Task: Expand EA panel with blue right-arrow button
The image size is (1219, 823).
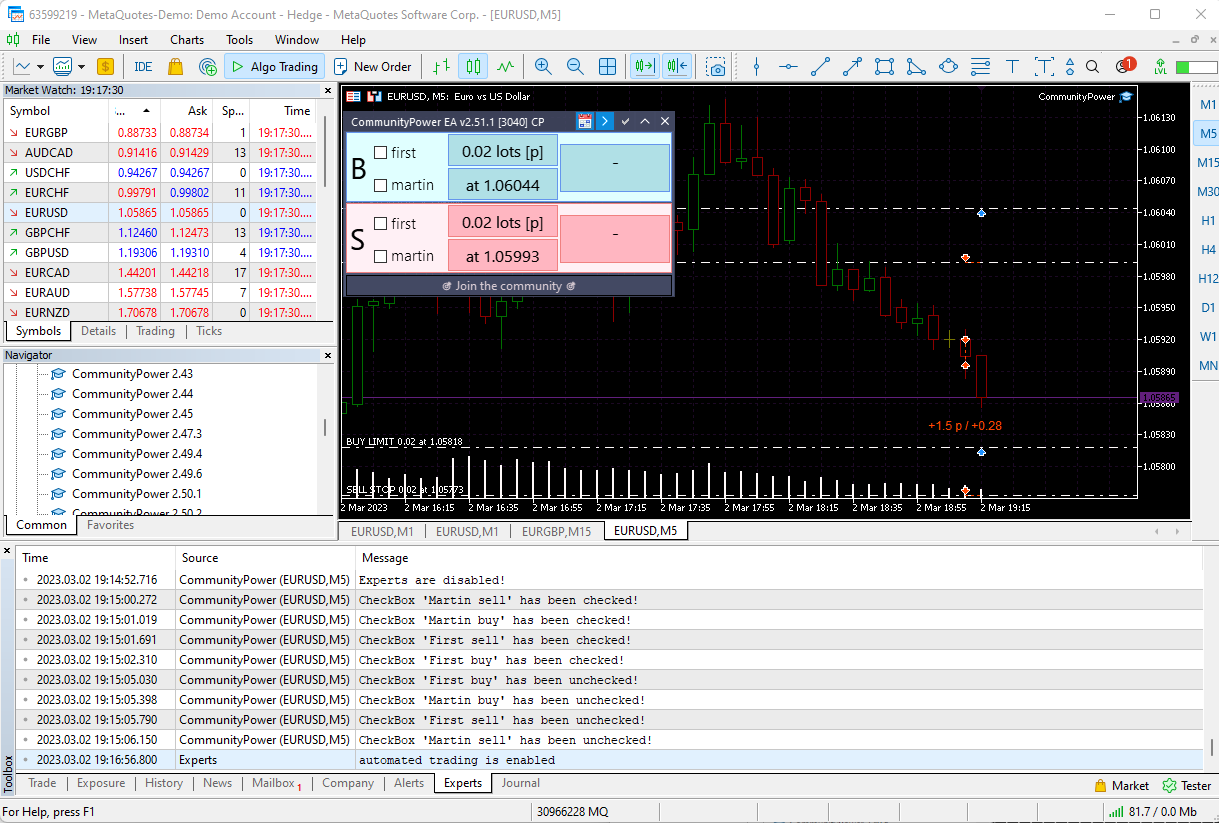Action: tap(605, 121)
